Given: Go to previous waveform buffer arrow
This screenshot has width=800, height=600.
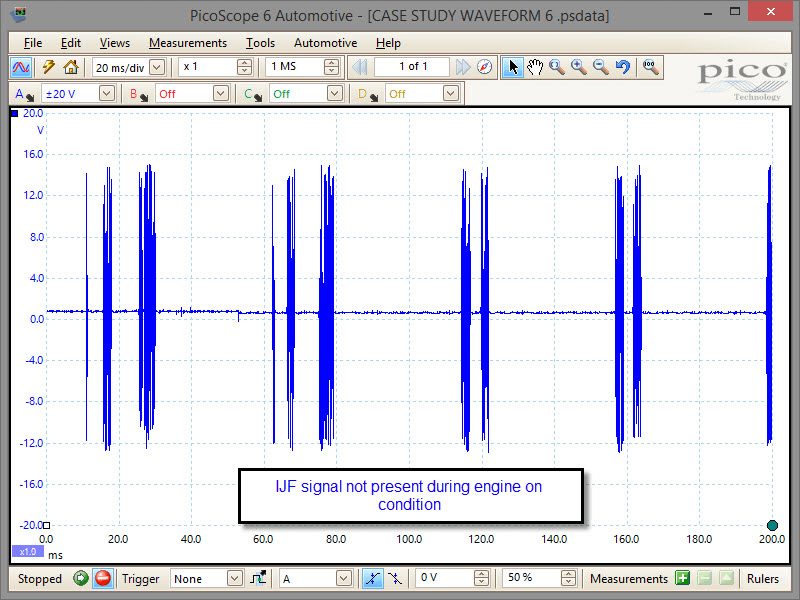Looking at the screenshot, I should pyautogui.click(x=360, y=67).
